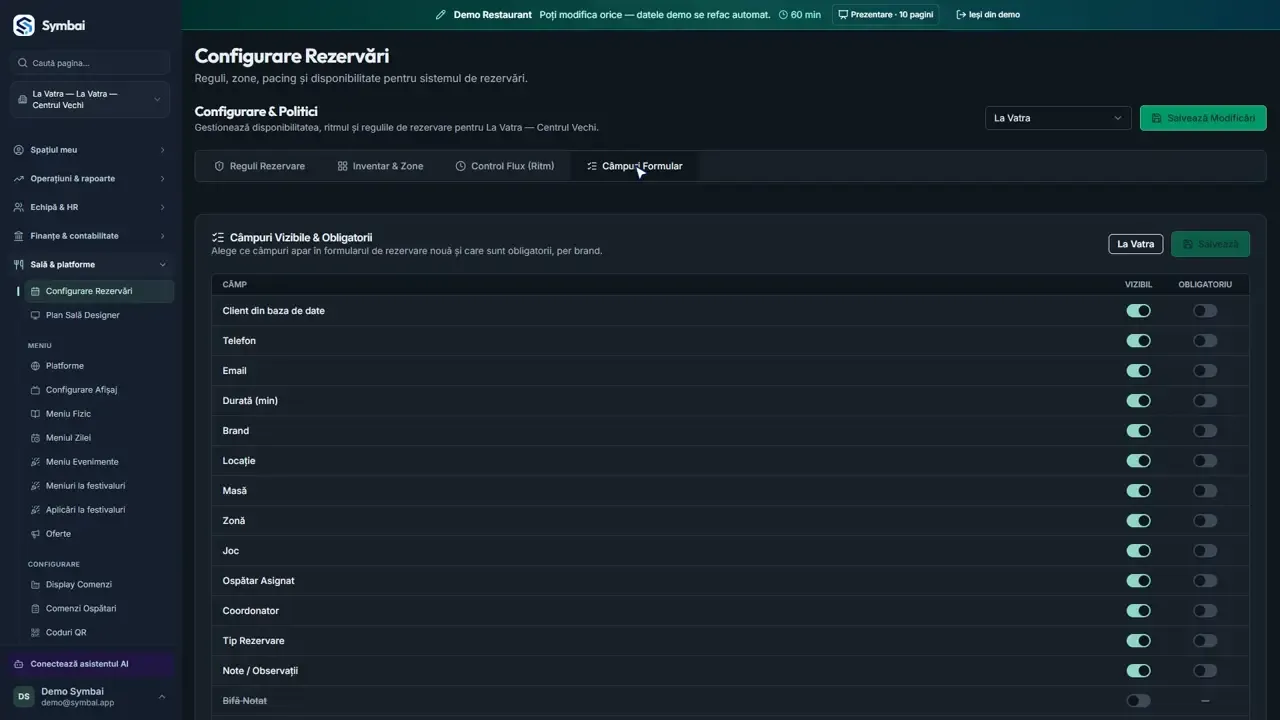Click Salvează Modificări button
Viewport: 1280px width, 720px height.
[x=1203, y=118]
